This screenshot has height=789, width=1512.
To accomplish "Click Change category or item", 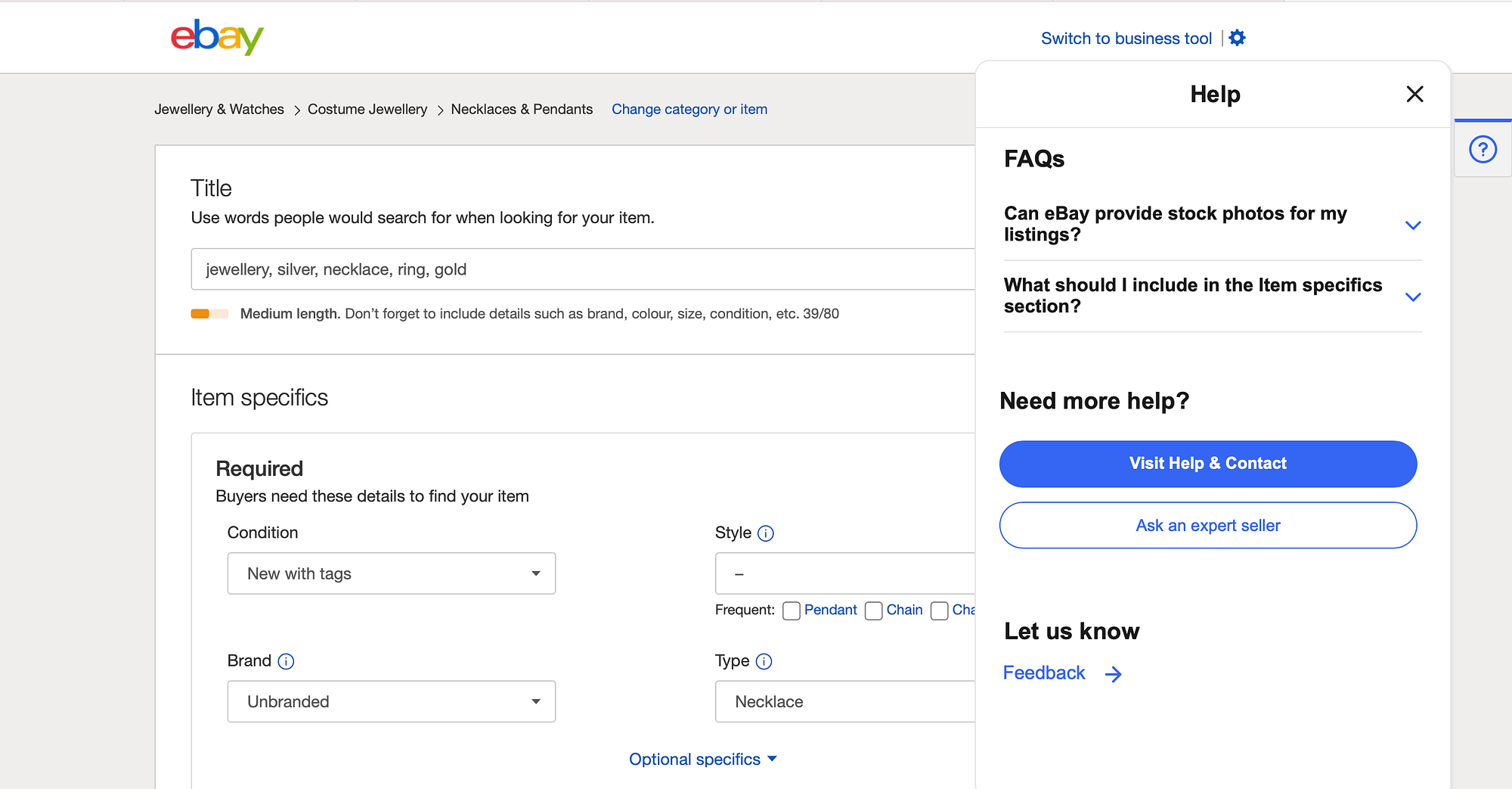I will (x=689, y=109).
